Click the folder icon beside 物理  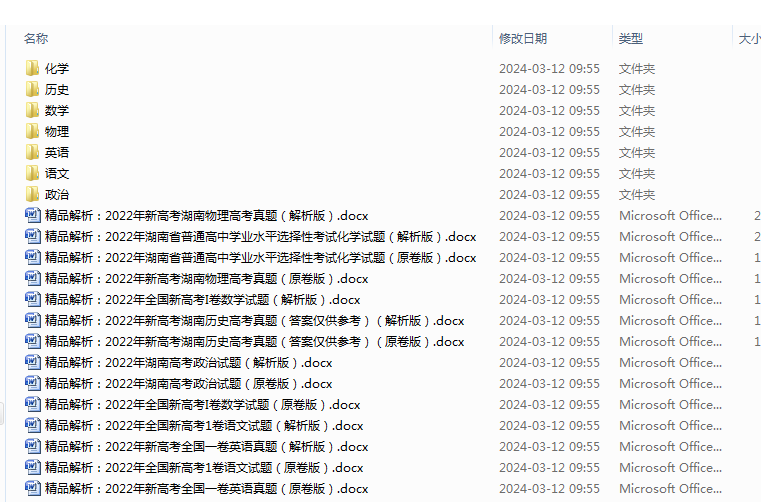click(33, 132)
